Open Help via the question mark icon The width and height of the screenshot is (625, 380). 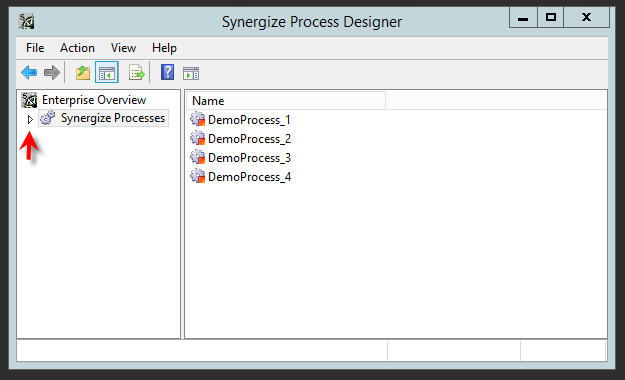[167, 73]
